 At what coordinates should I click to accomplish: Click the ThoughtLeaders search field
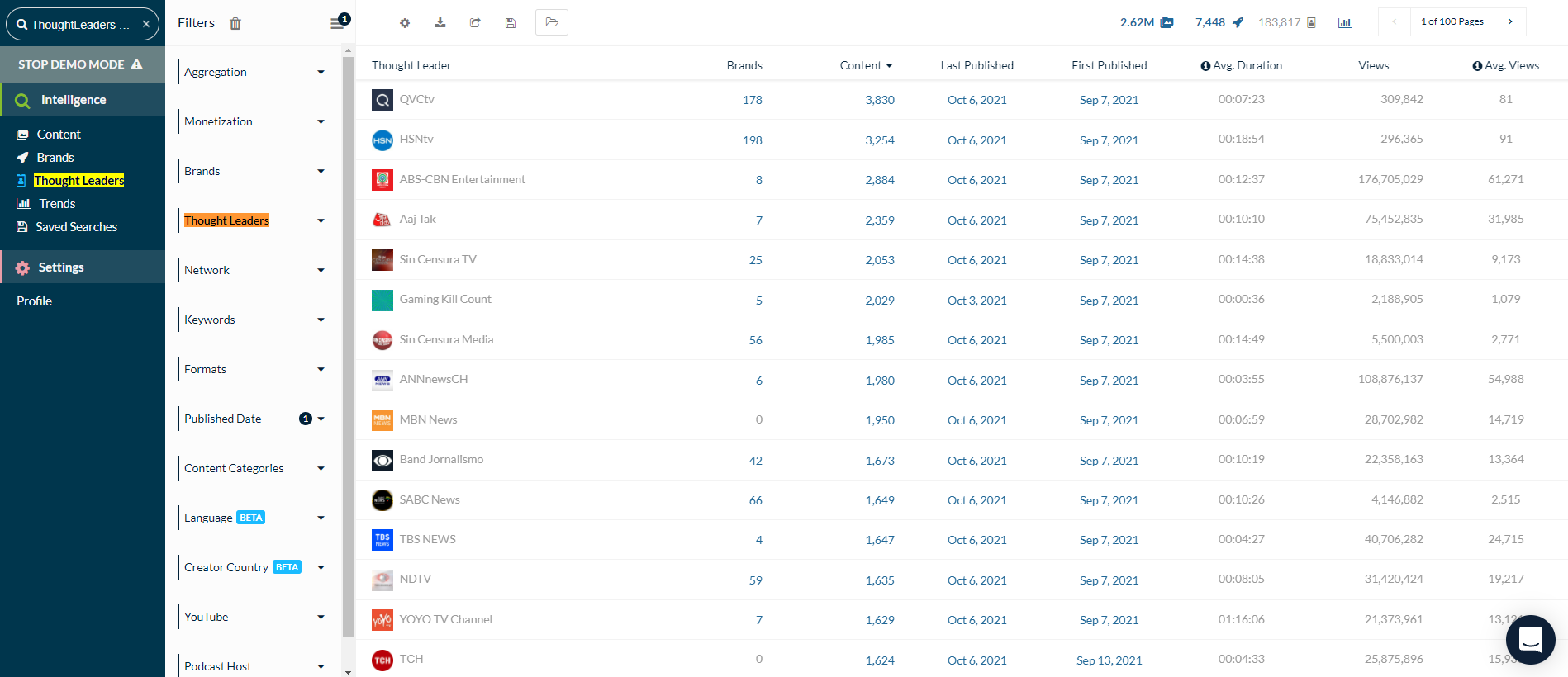coord(82,24)
